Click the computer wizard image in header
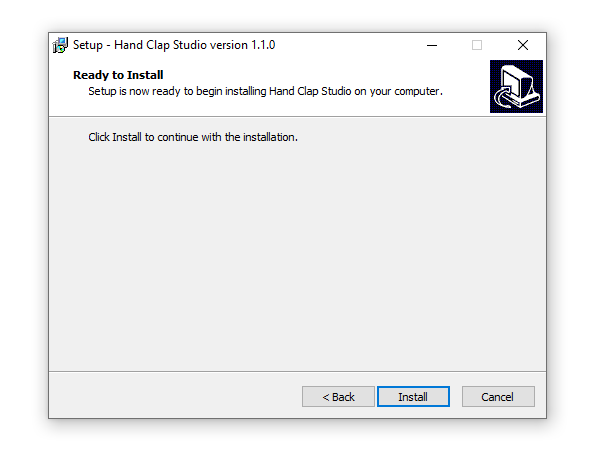The image size is (595, 471). point(516,87)
